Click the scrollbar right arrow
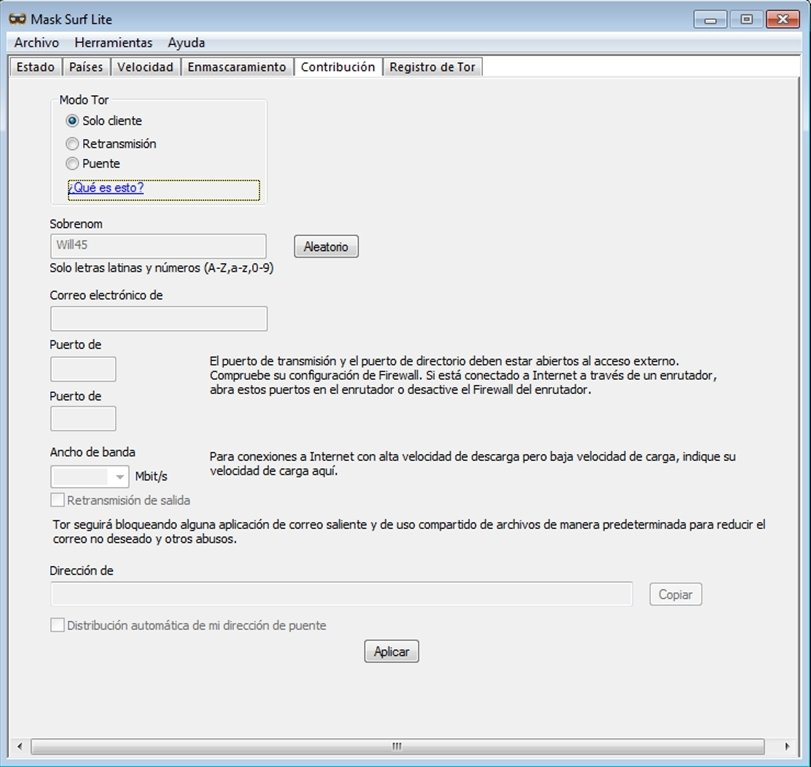 coord(787,746)
